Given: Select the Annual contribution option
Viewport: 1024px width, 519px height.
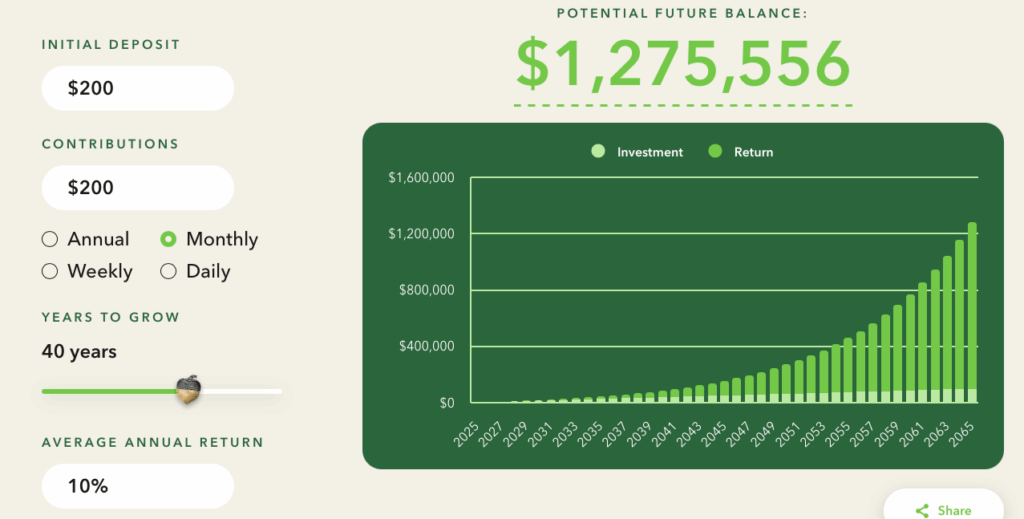Looking at the screenshot, I should point(50,239).
